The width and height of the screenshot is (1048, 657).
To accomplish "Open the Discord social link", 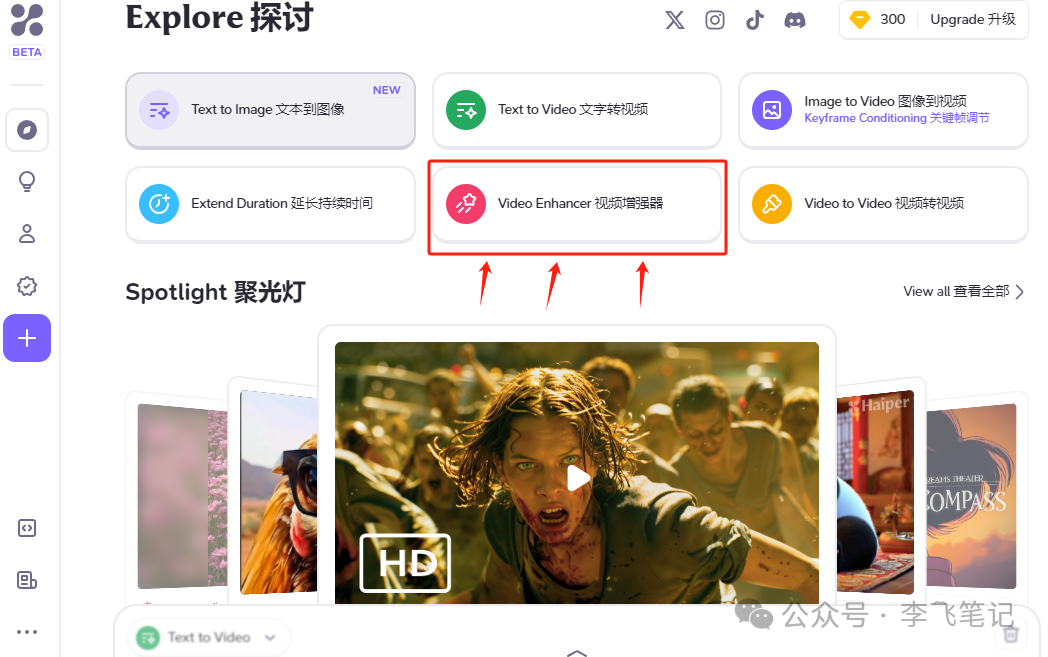I will click(795, 20).
